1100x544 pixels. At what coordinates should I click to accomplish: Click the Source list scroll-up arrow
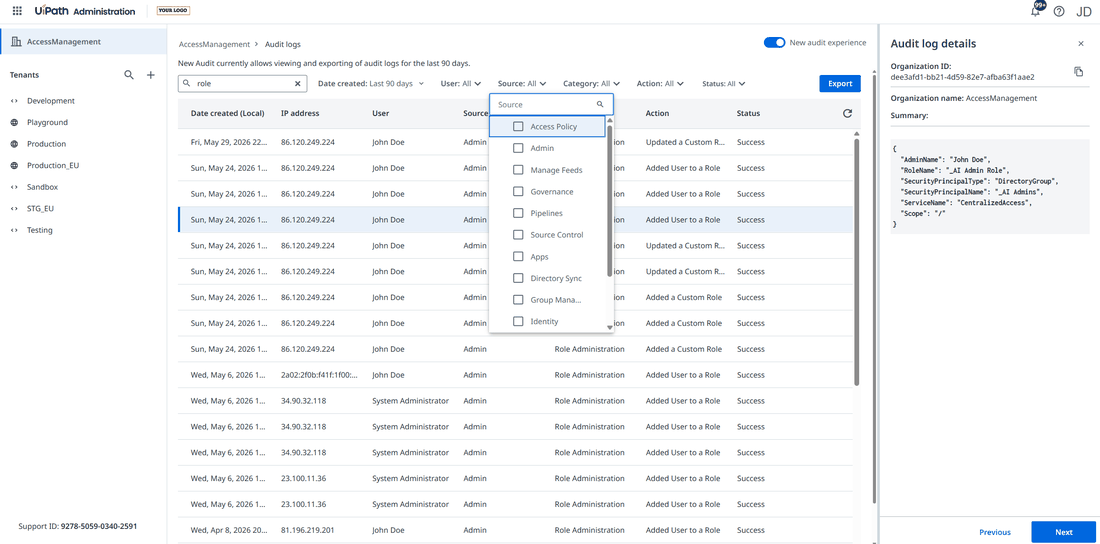[610, 120]
